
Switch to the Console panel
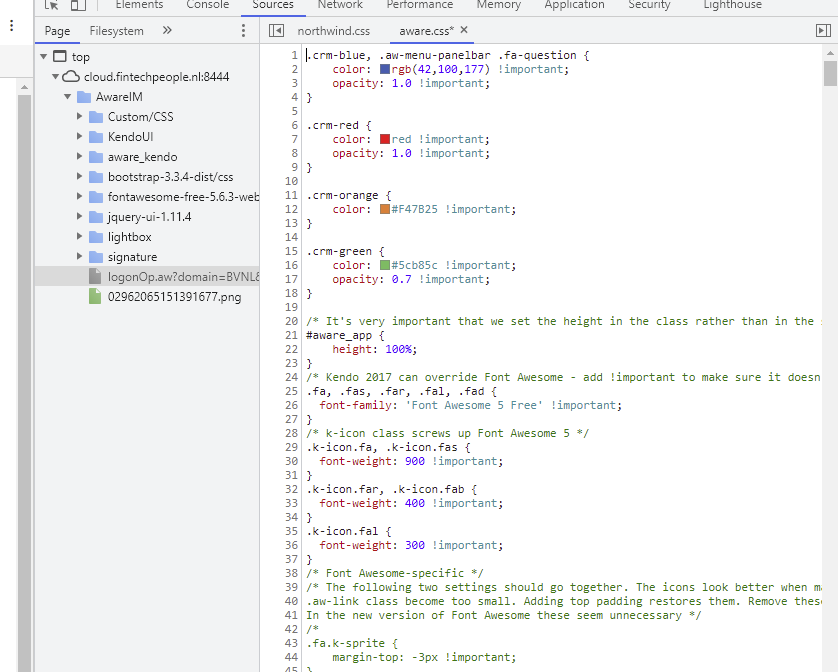point(207,5)
